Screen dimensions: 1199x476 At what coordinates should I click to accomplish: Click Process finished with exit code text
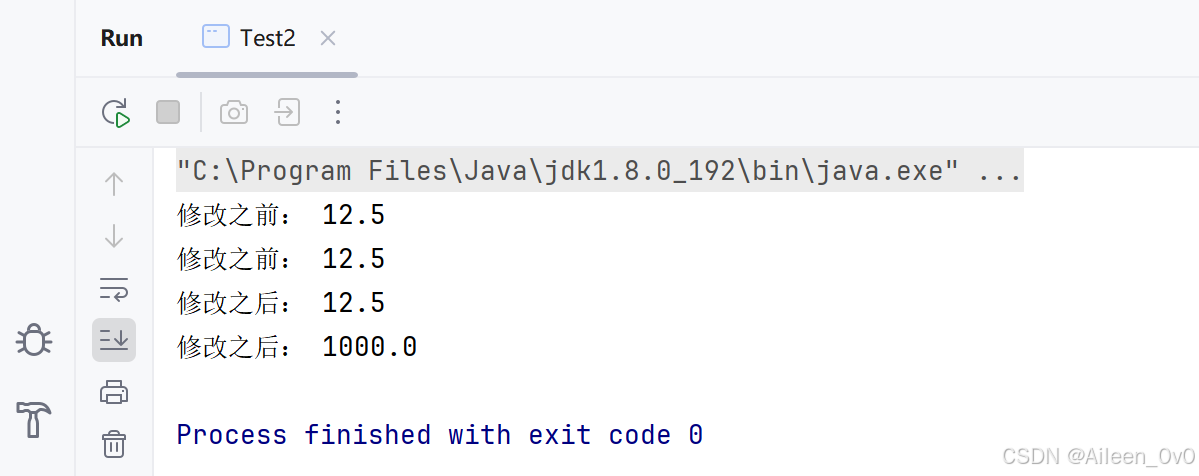tap(440, 435)
